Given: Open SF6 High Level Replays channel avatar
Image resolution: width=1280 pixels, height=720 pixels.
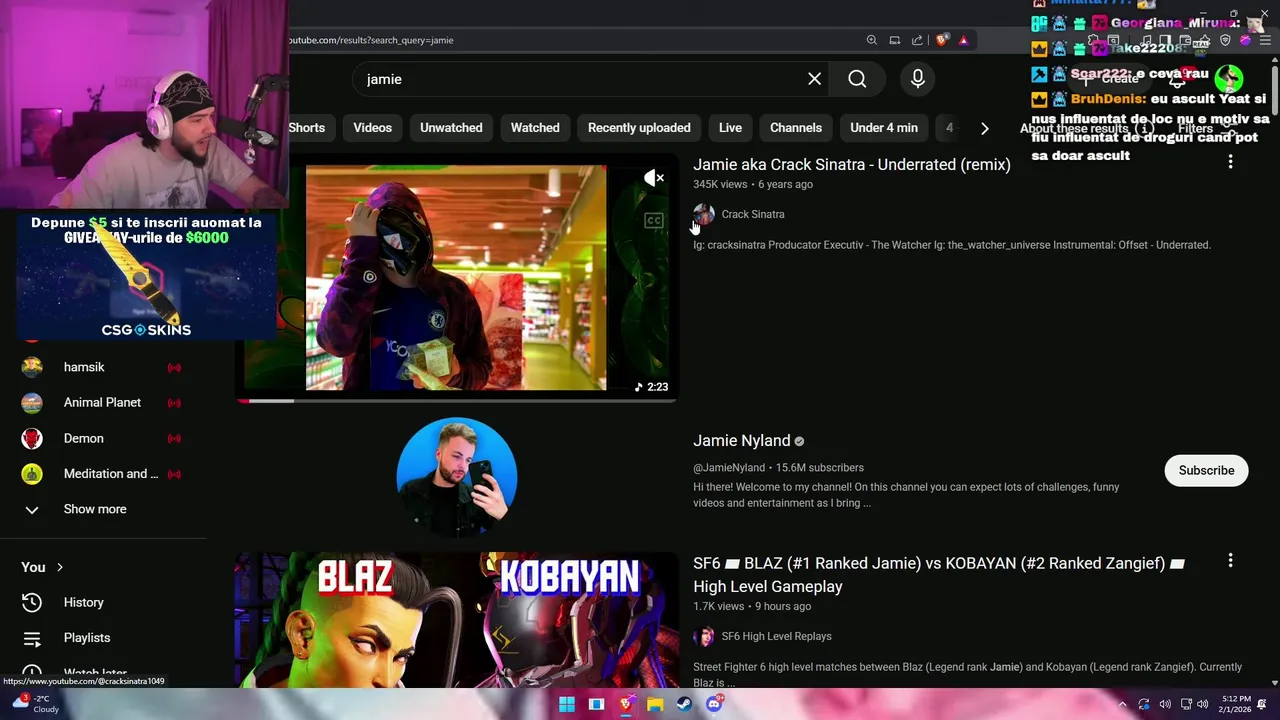Looking at the screenshot, I should (704, 636).
